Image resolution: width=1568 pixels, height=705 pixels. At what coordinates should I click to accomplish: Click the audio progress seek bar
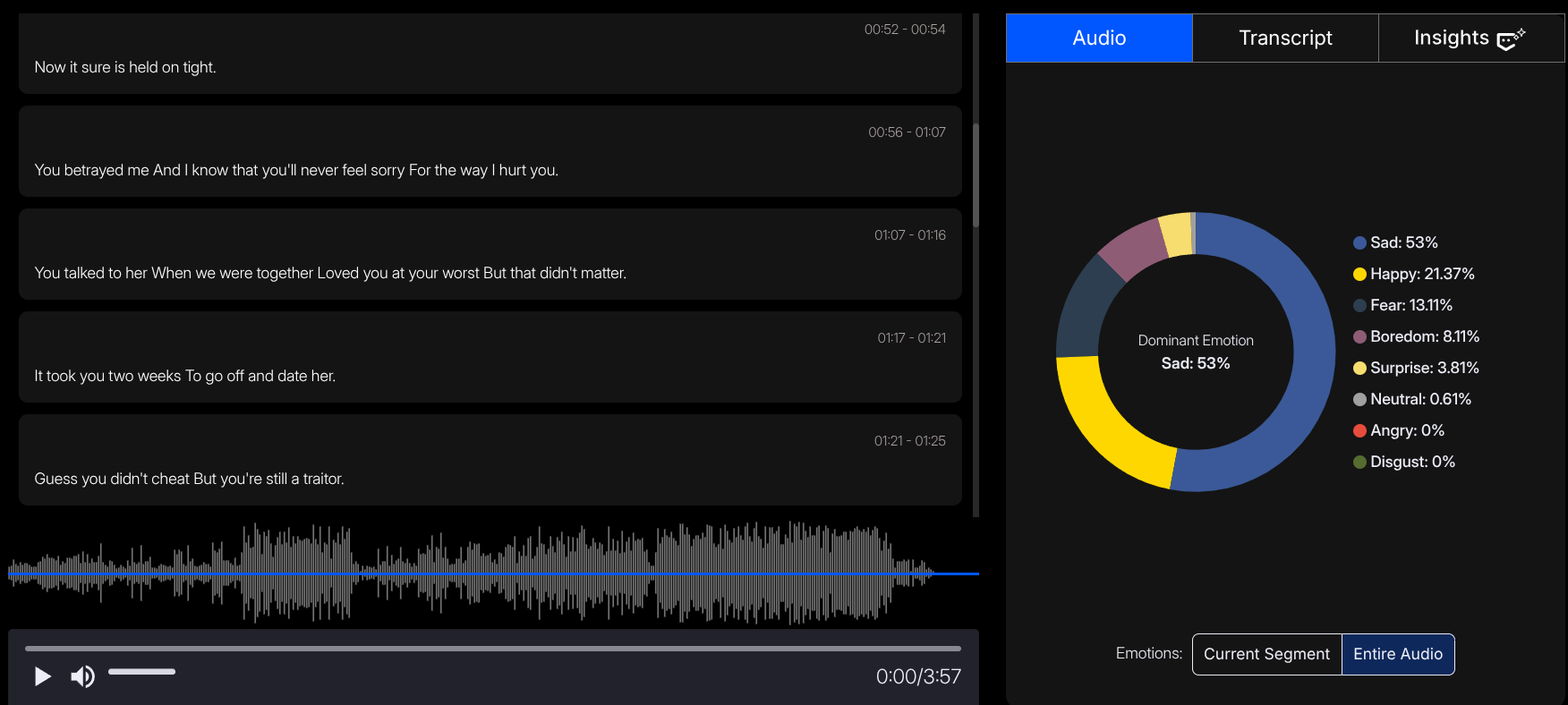(492, 649)
